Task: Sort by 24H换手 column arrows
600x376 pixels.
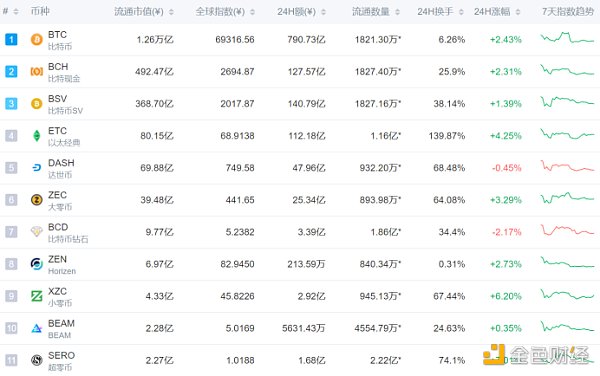Action: coord(461,12)
